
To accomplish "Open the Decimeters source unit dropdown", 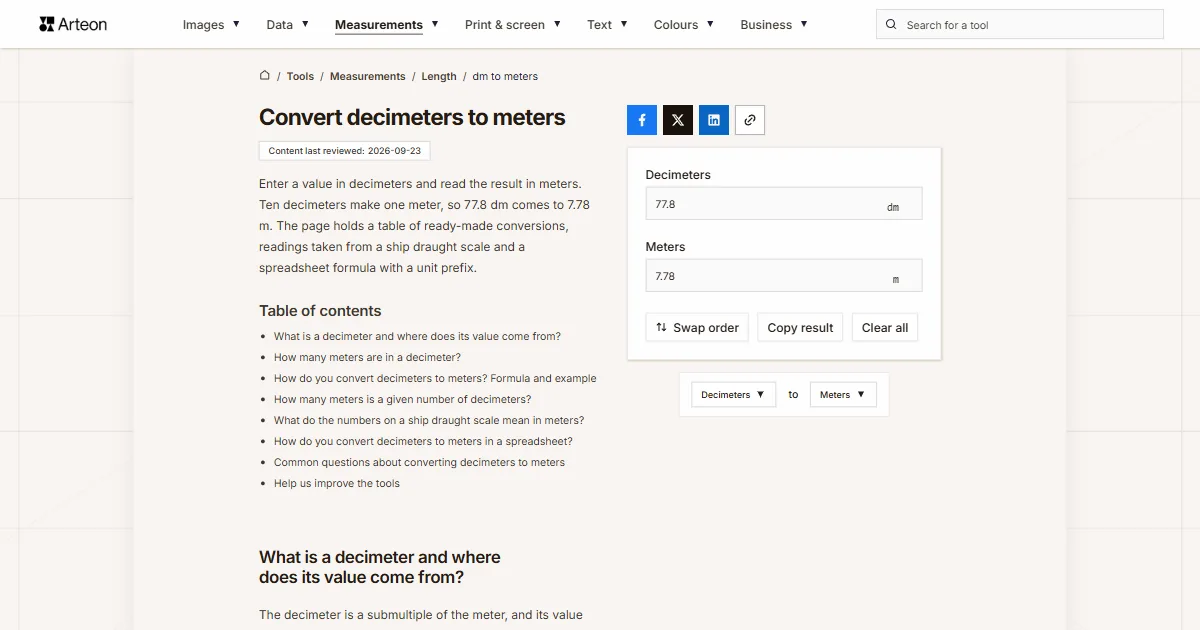I will pos(734,395).
